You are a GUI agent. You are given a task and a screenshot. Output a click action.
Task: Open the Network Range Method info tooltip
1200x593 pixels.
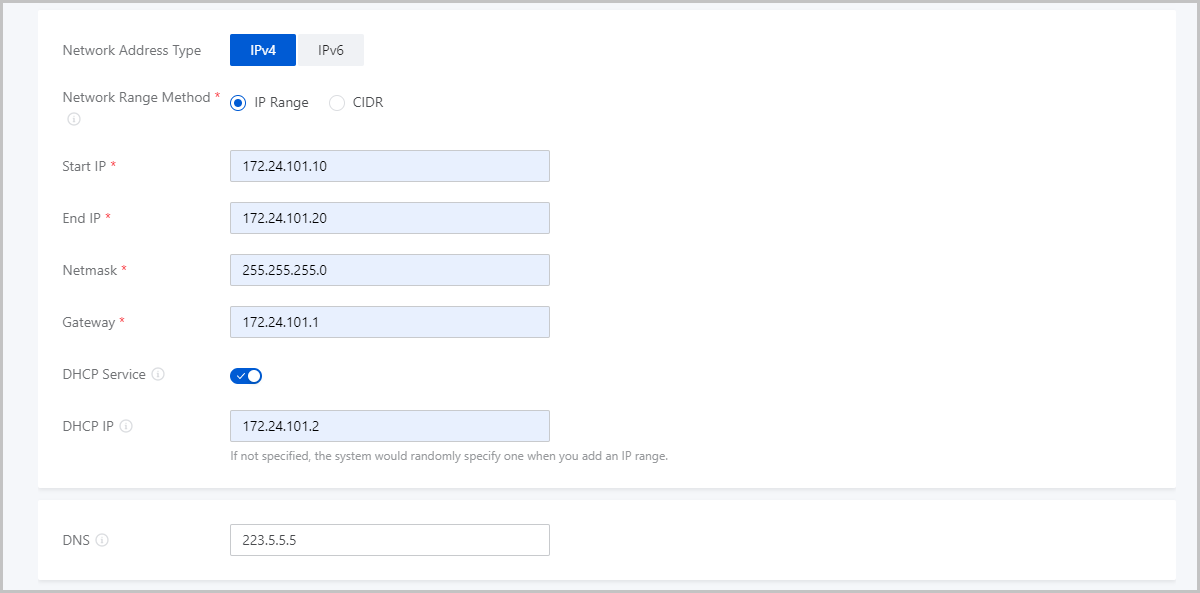click(x=74, y=119)
